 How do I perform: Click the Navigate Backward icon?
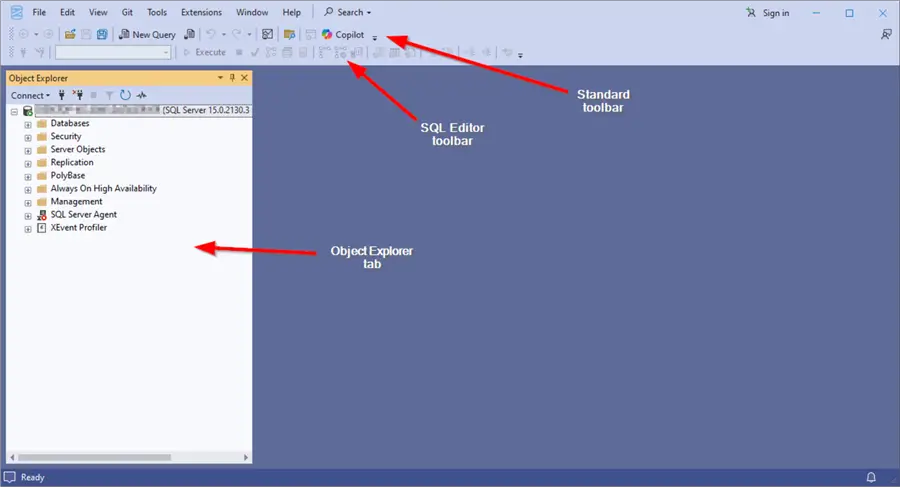point(24,34)
